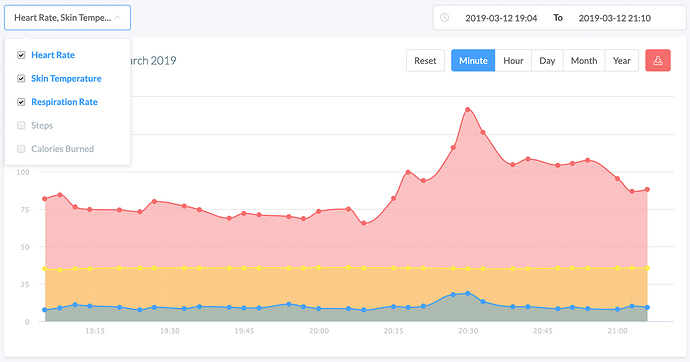This screenshot has height=362, width=690.
Task: Switch to Minute granularity
Action: (x=473, y=60)
